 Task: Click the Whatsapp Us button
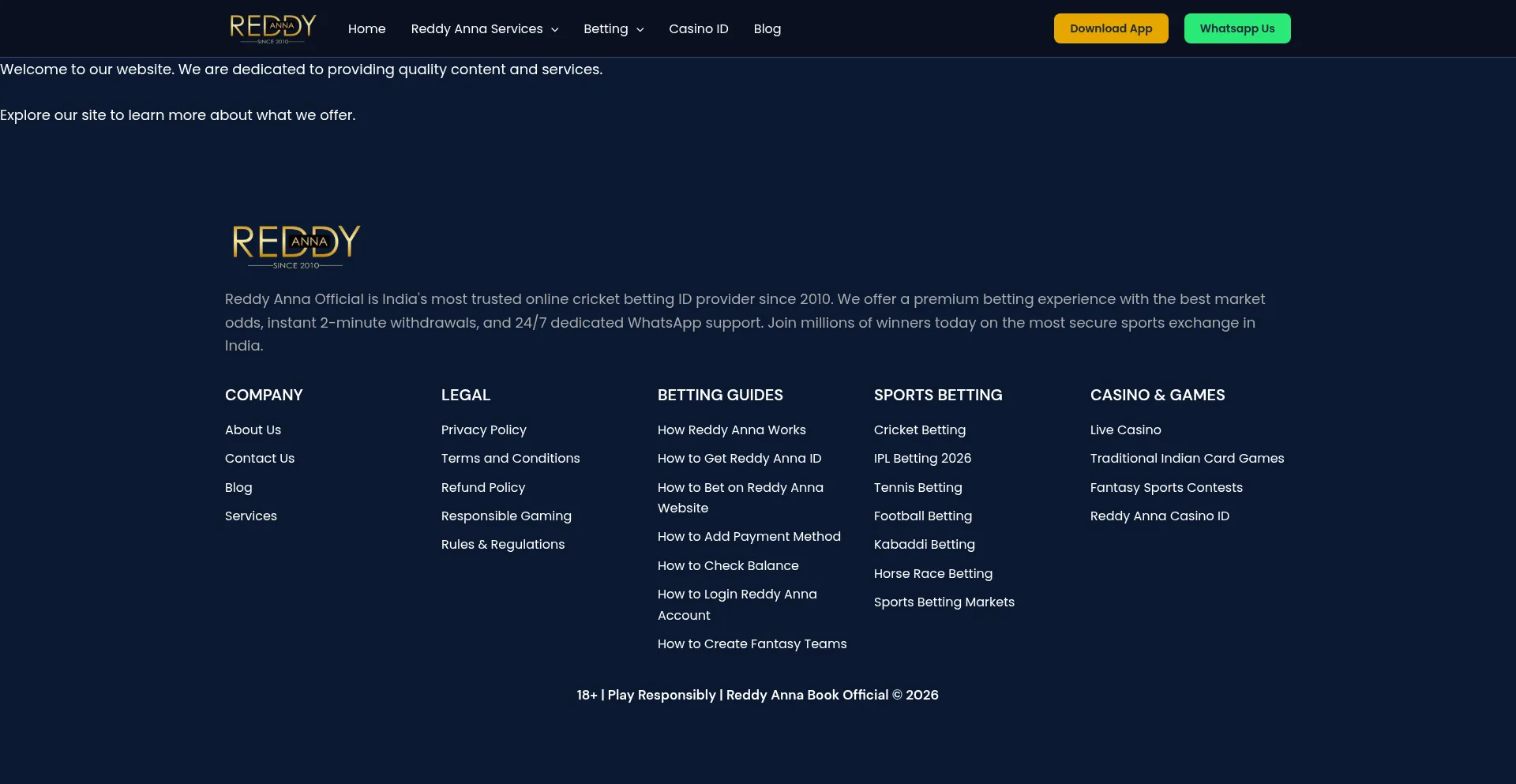point(1237,28)
